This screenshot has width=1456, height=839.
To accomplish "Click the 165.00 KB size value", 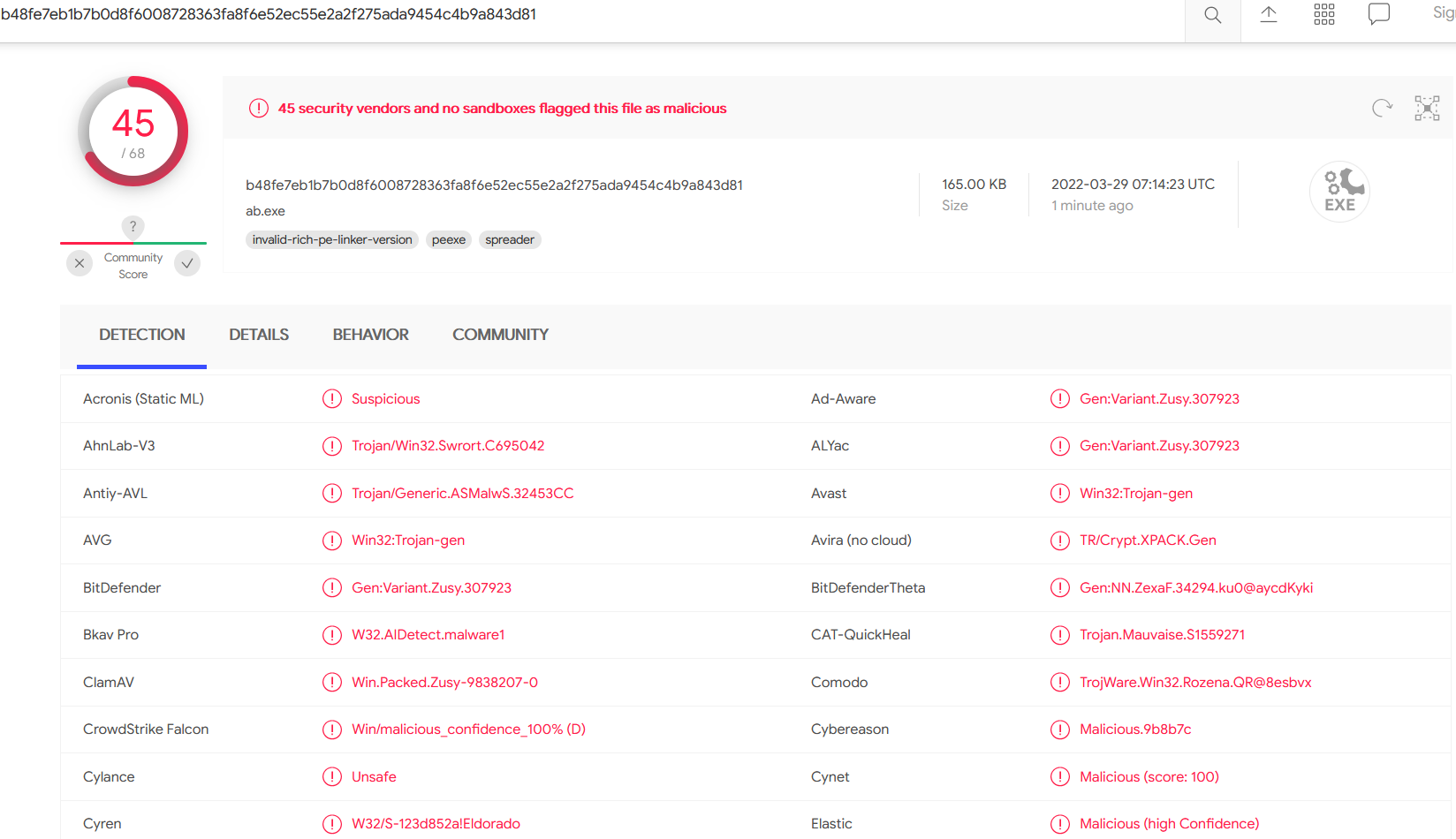I will pos(974,185).
